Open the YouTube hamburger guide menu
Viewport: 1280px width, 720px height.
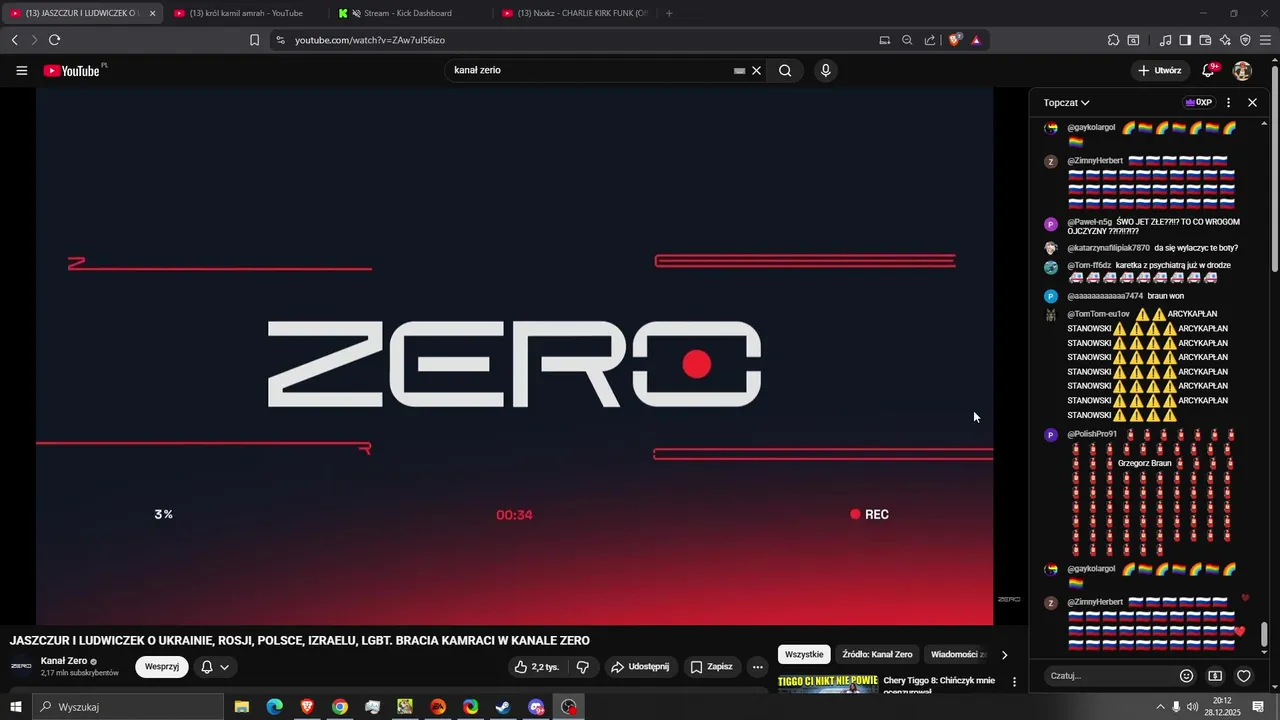pyautogui.click(x=22, y=71)
